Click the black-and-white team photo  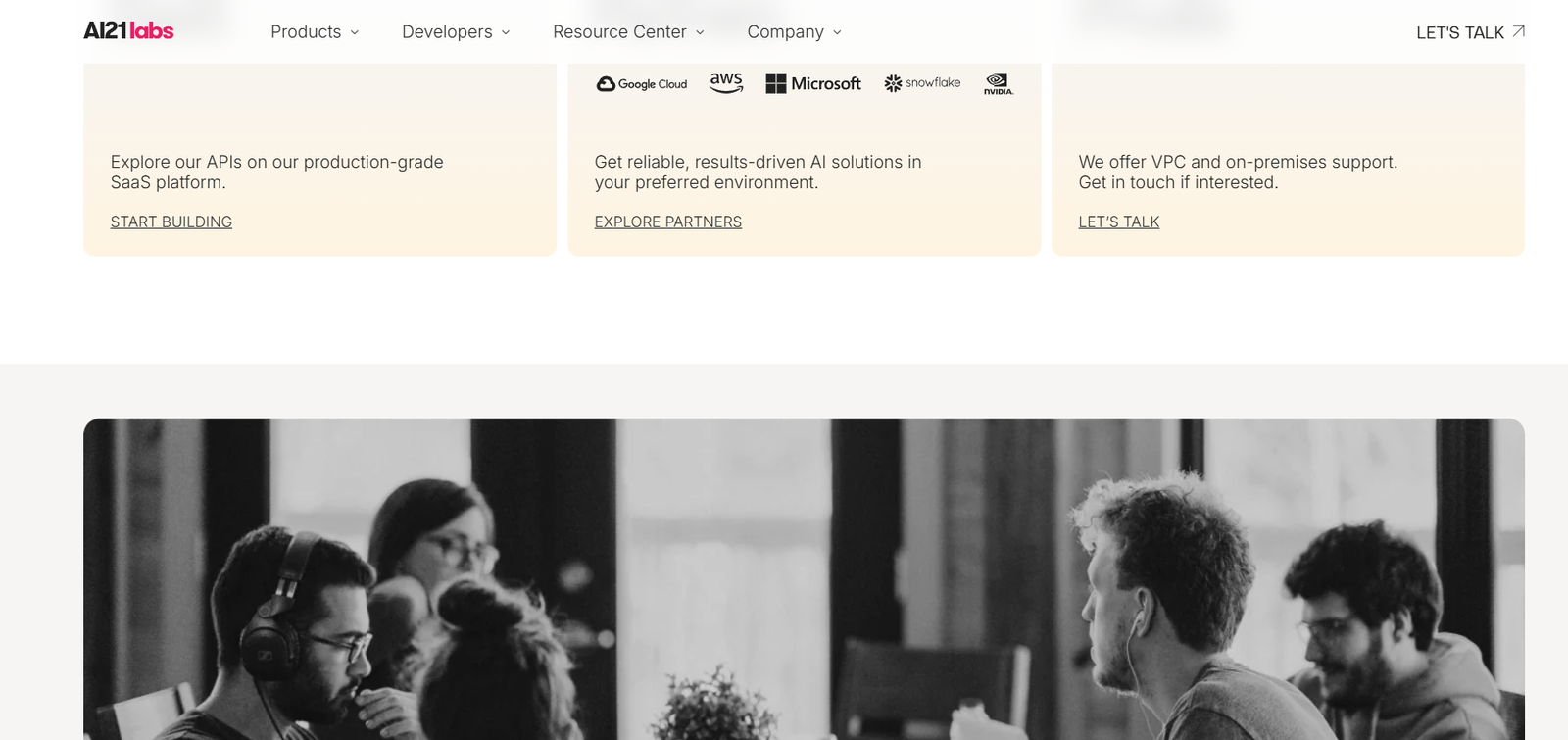(804, 578)
